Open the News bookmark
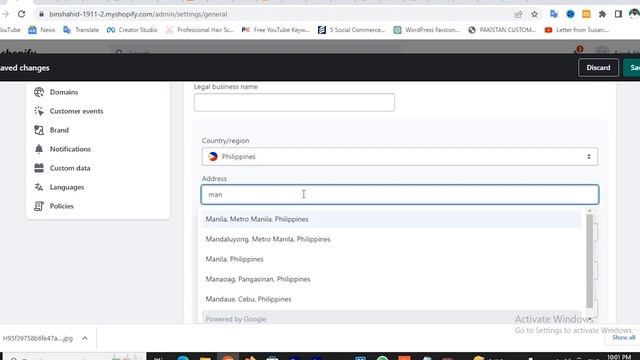This screenshot has height=360, width=640. [41, 30]
